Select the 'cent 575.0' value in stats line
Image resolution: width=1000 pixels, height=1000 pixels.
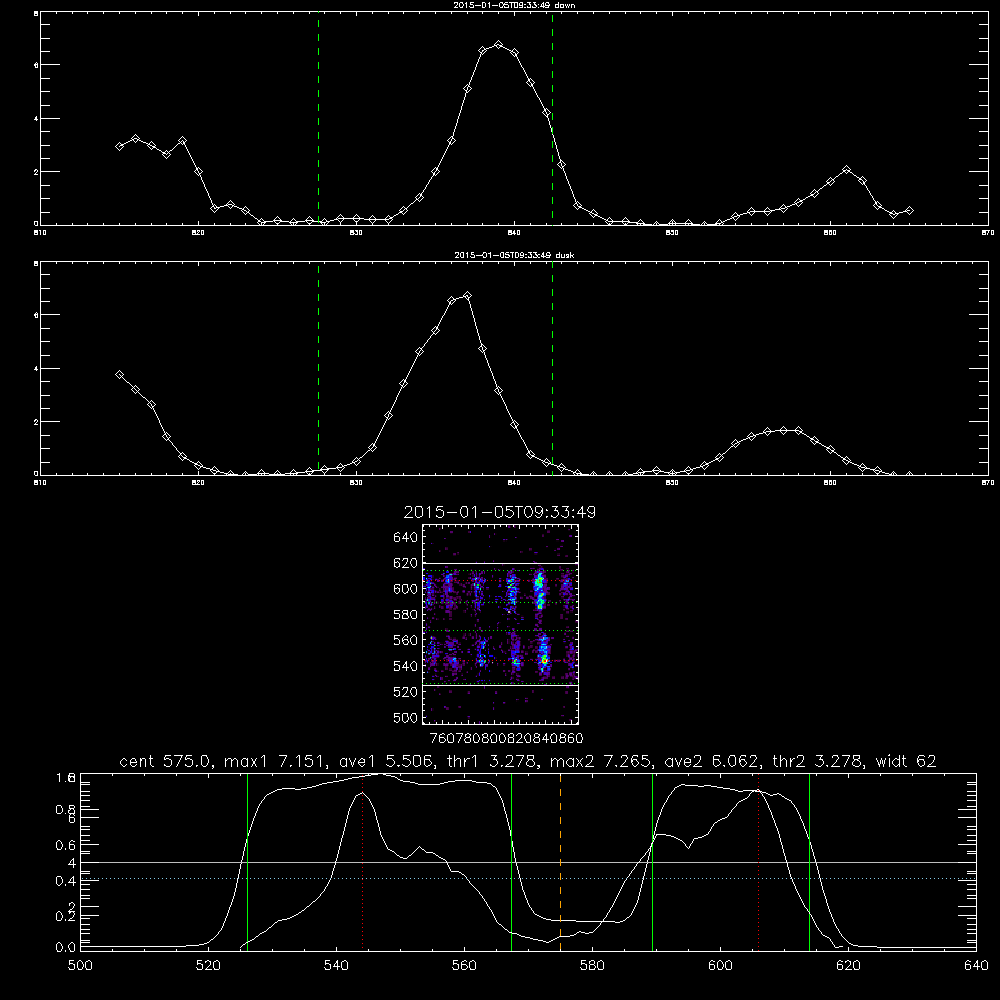[x=168, y=761]
